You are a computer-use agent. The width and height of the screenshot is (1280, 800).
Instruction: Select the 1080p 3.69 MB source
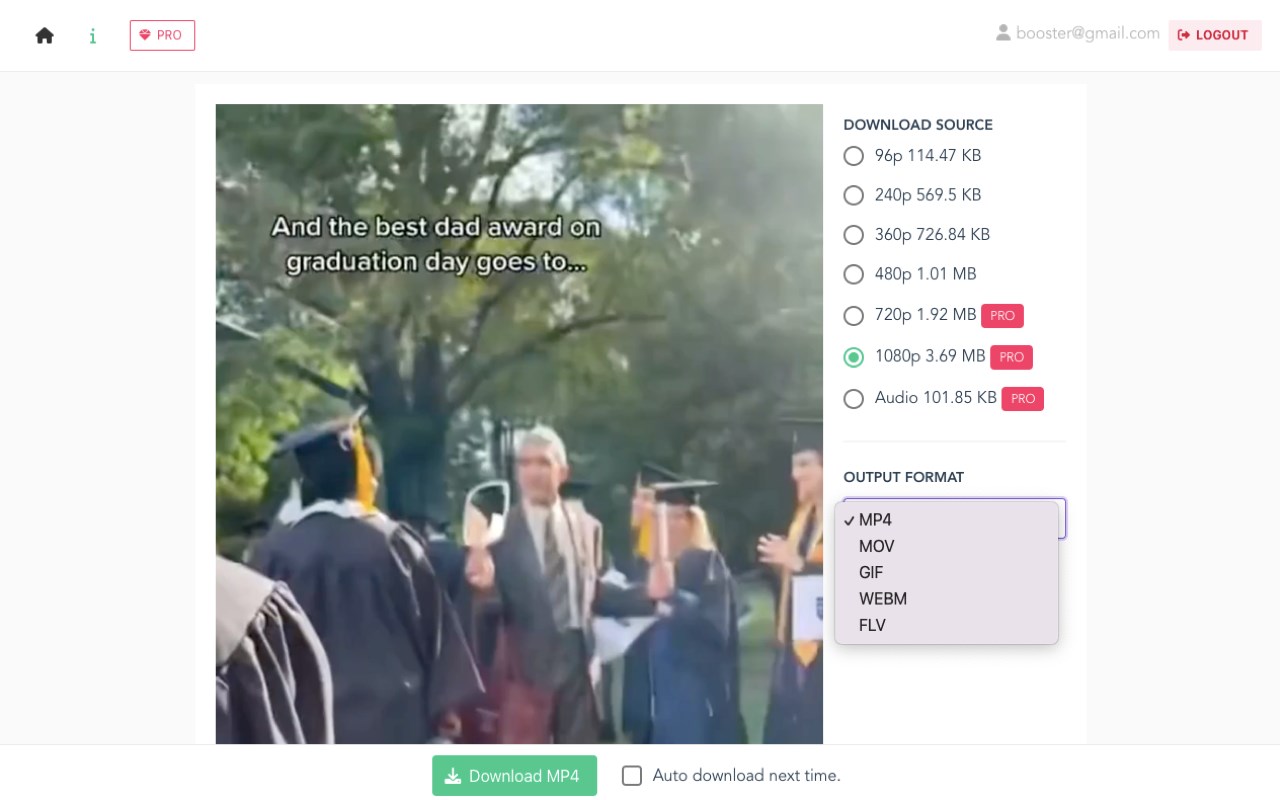(853, 357)
